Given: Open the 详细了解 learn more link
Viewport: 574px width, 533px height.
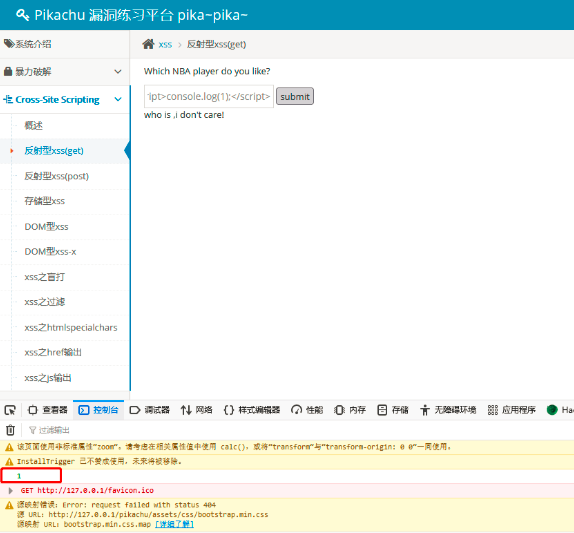Looking at the screenshot, I should pos(175,524).
